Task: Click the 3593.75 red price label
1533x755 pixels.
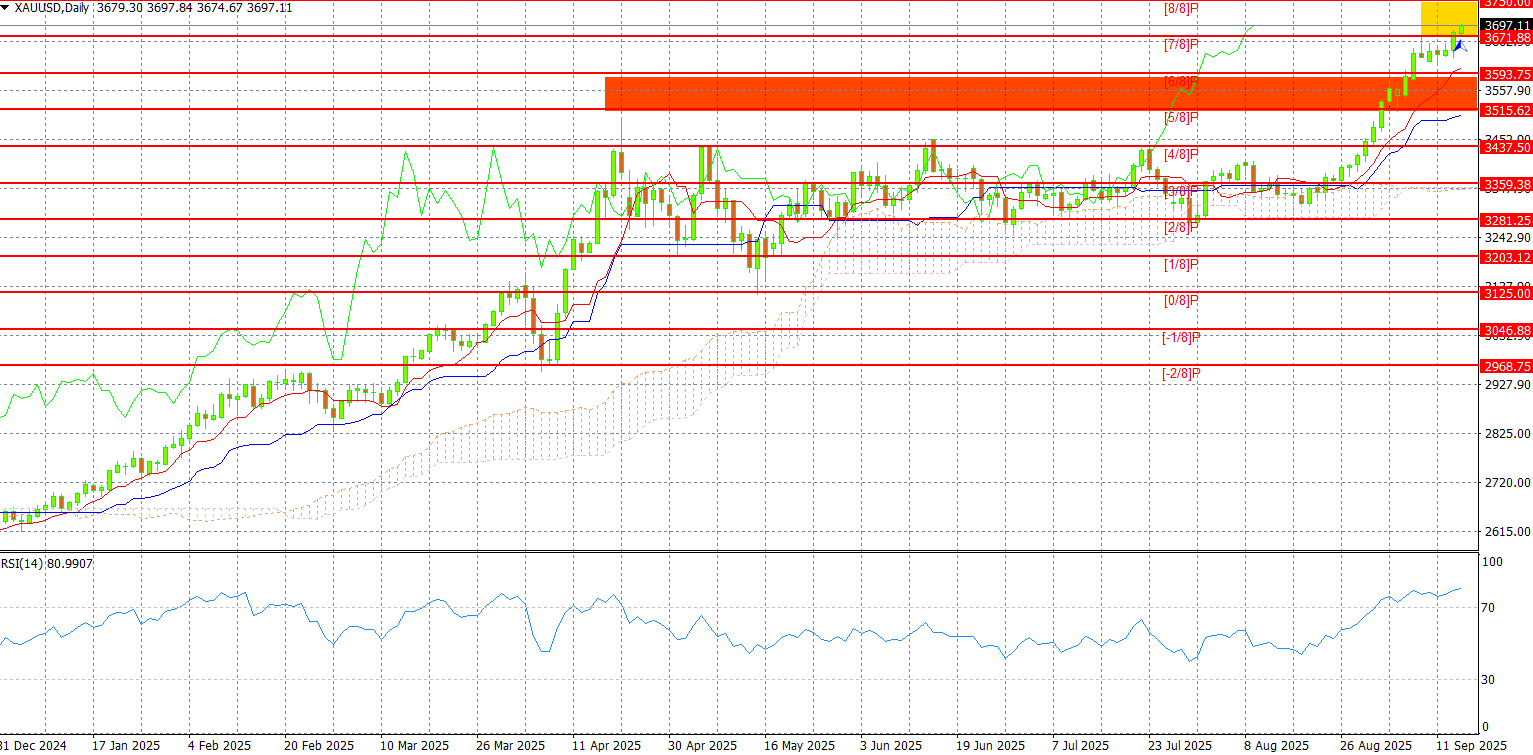Action: point(1506,74)
